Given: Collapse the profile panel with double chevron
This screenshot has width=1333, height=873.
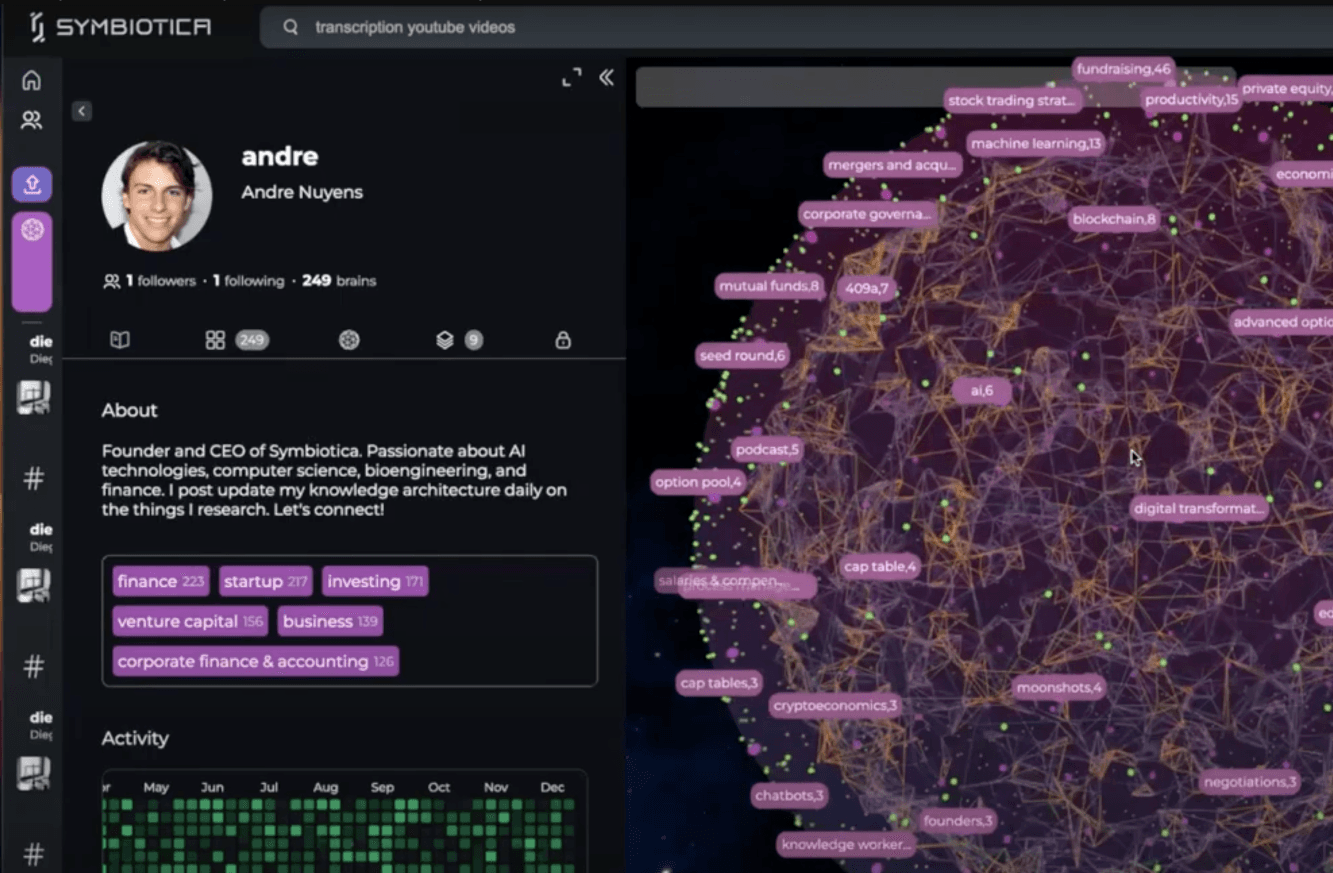Looking at the screenshot, I should coord(606,77).
